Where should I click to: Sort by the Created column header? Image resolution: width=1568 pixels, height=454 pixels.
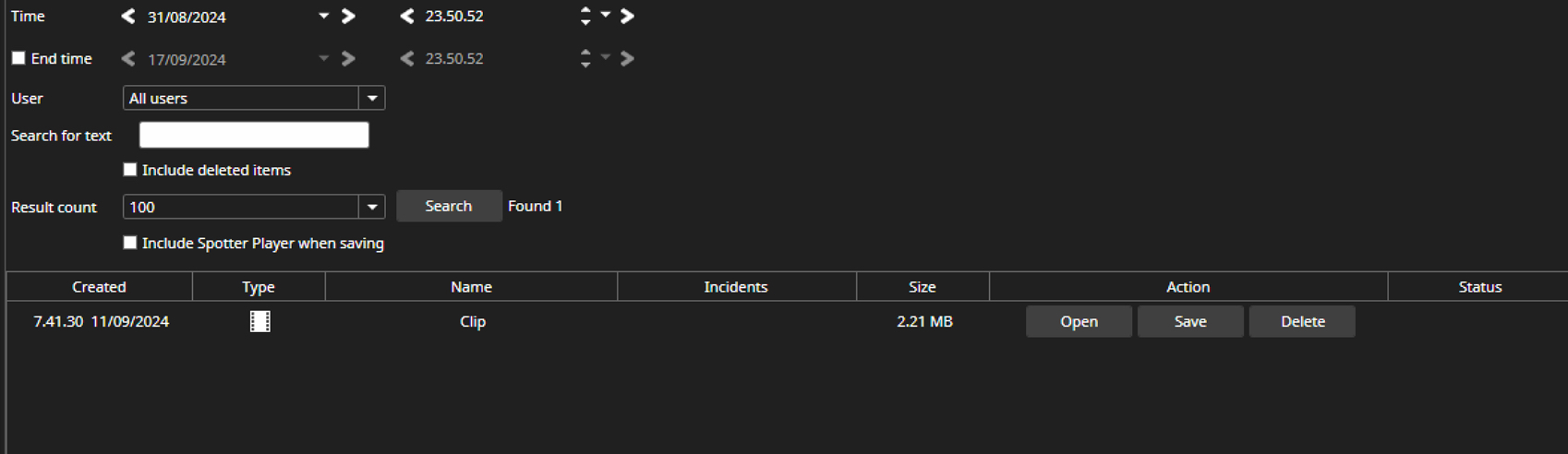[x=99, y=287]
